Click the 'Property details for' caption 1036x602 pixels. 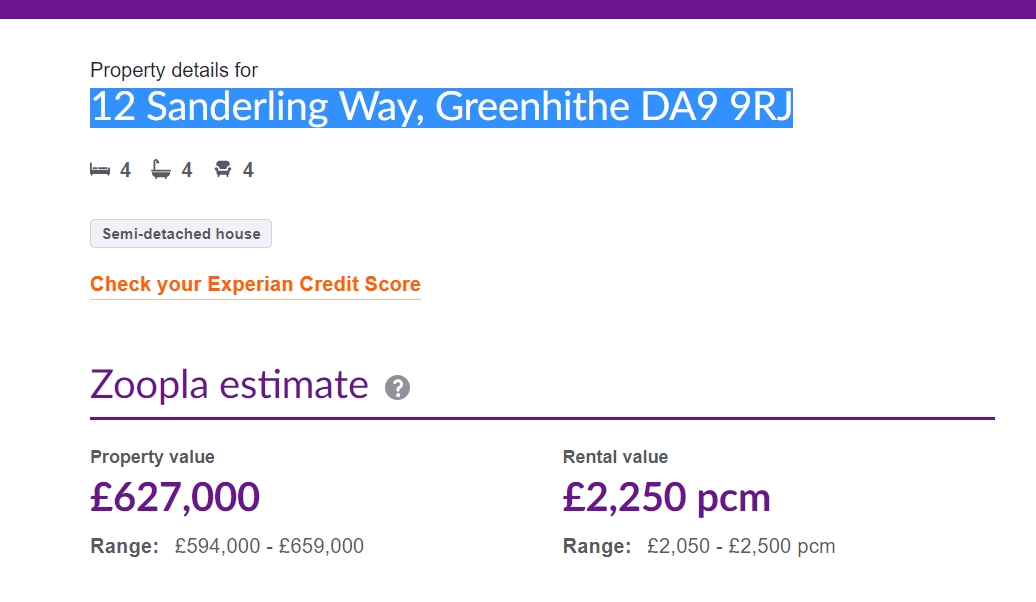(174, 70)
